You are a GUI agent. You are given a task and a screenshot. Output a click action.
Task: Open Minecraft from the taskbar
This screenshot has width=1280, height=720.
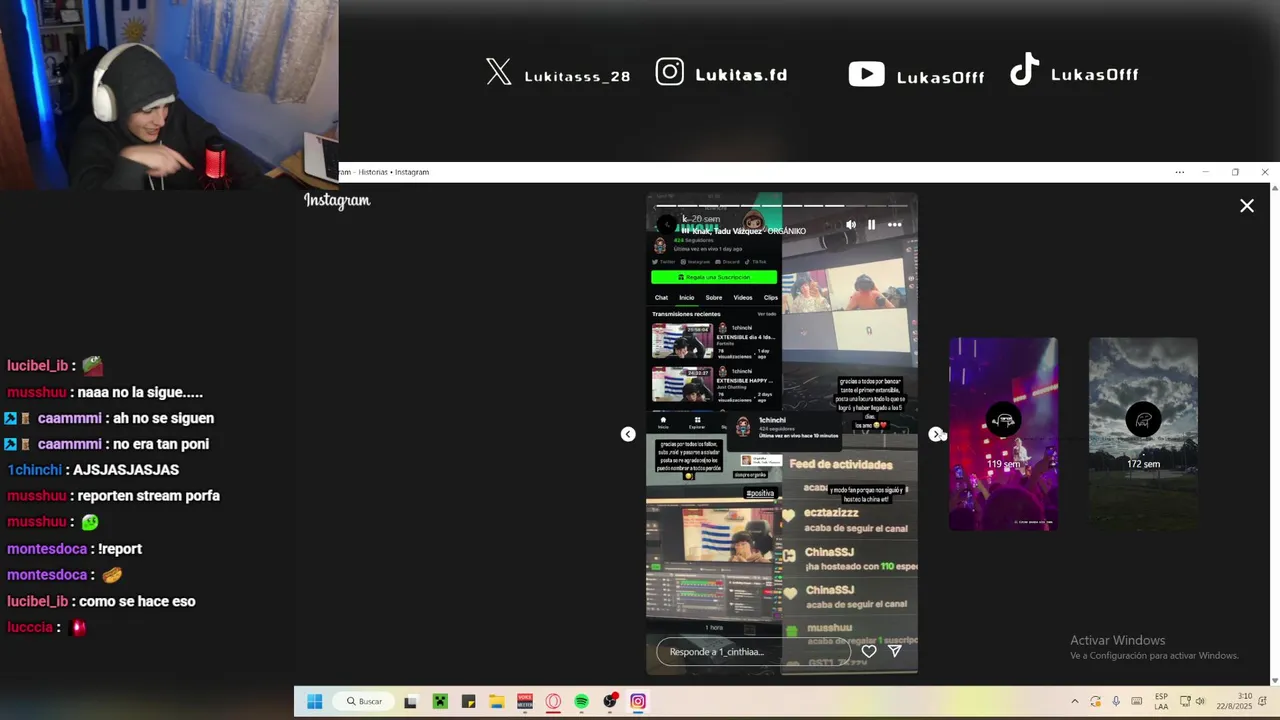(x=439, y=701)
